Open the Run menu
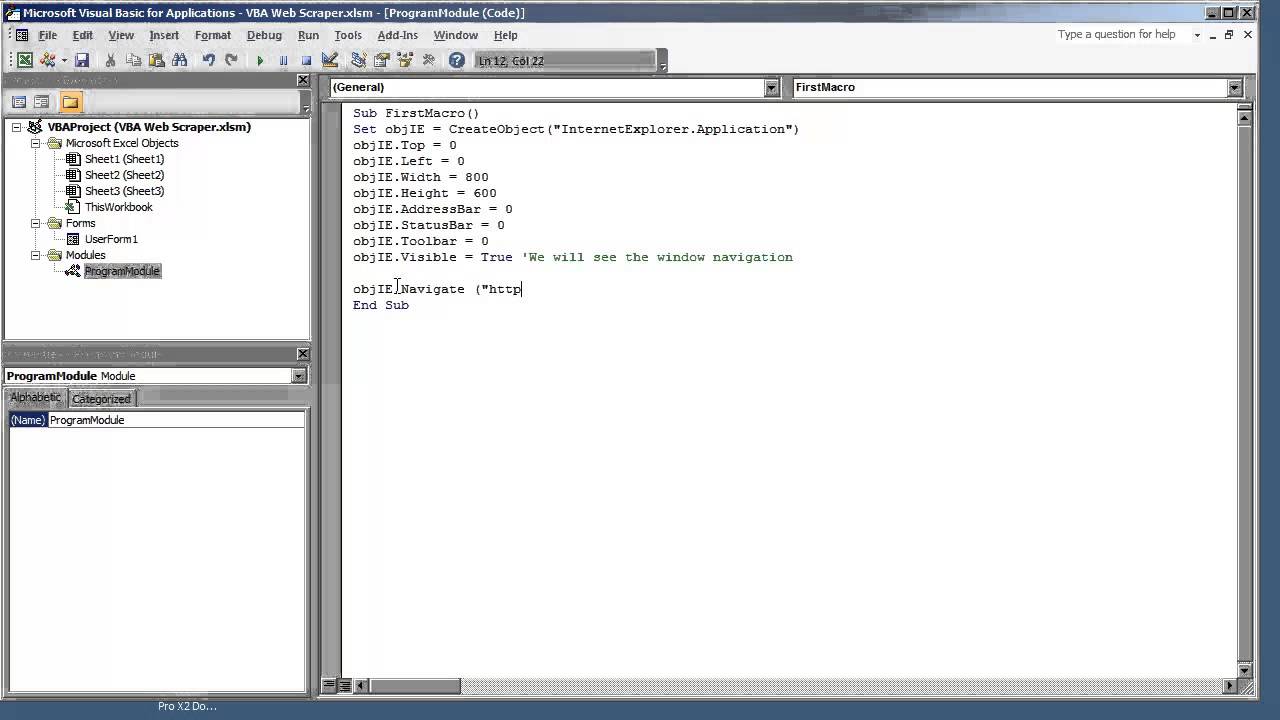Screen dimensions: 1280x720 308,35
